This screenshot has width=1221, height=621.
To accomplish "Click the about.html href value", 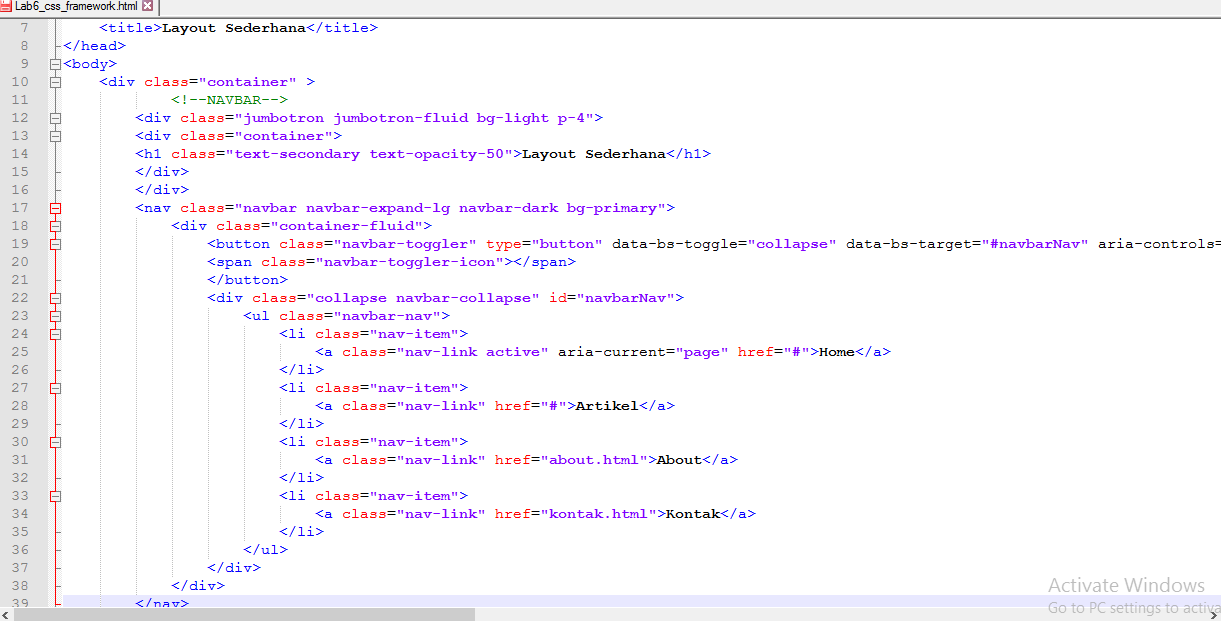I will [593, 459].
